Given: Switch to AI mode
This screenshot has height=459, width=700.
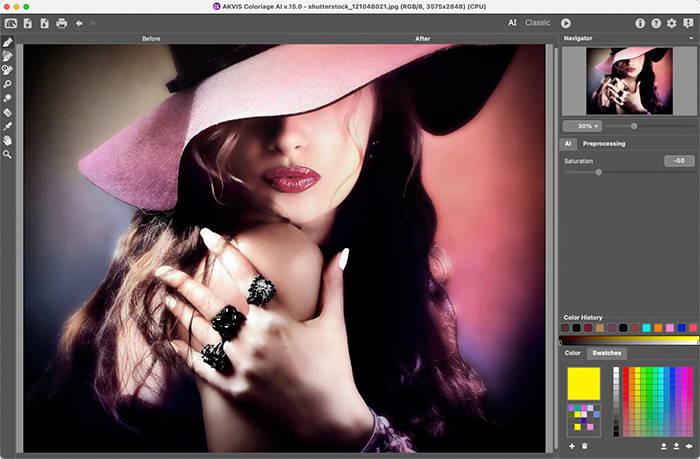Looking at the screenshot, I should (x=512, y=23).
